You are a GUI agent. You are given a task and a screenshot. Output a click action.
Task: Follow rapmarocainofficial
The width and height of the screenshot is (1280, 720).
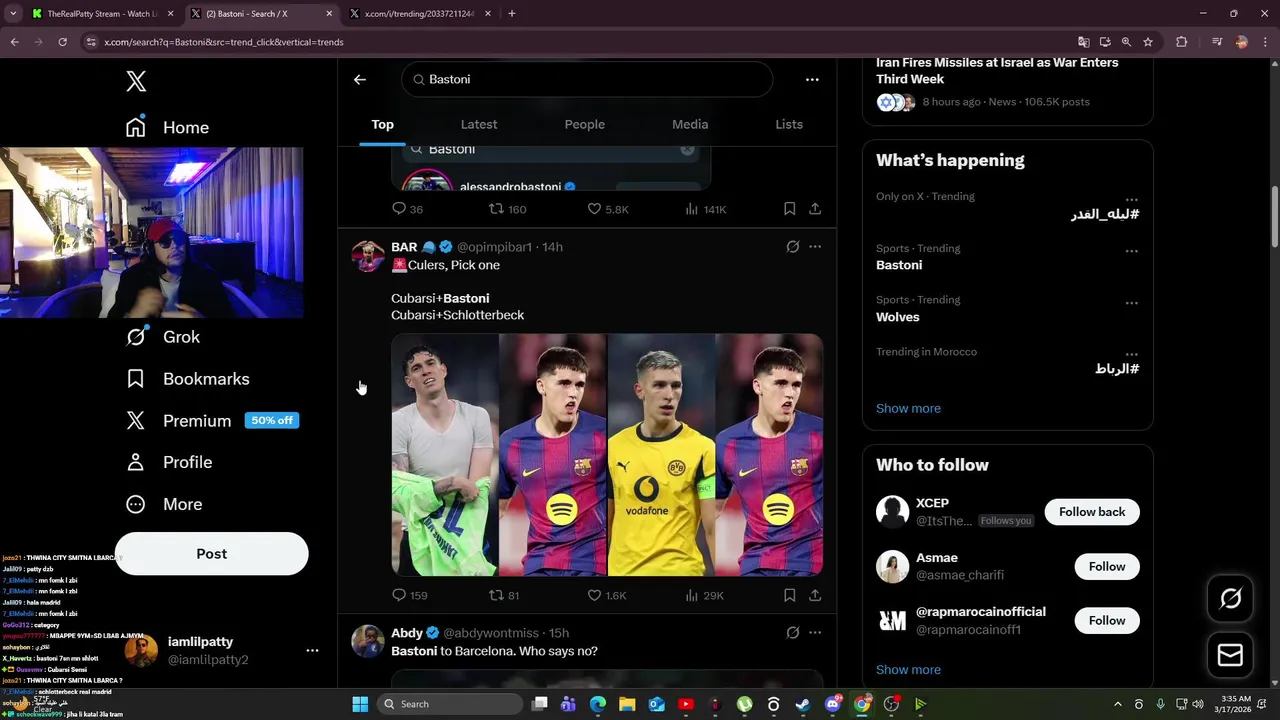pos(1107,620)
